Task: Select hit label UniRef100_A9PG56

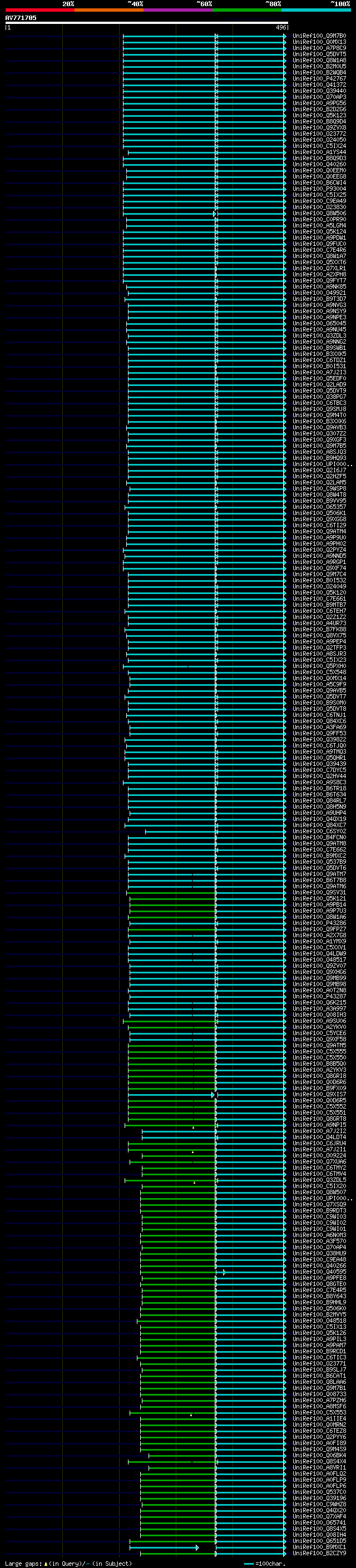Action: (x=319, y=103)
